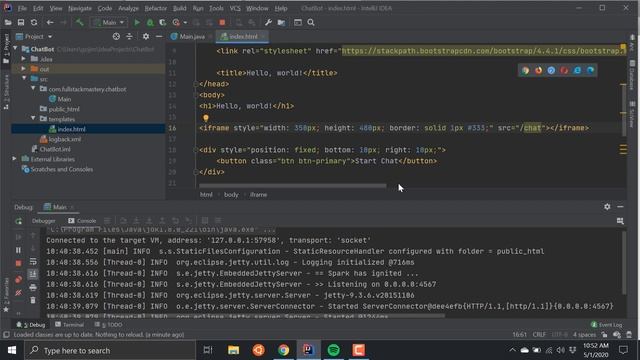640x360 pixels.
Task: Select index.html in project tree
Action: 71,129
